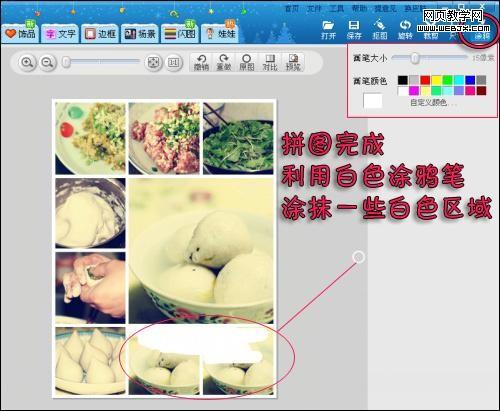Open the 帮助 help menu
The width and height of the screenshot is (500, 411).
(x=359, y=8)
